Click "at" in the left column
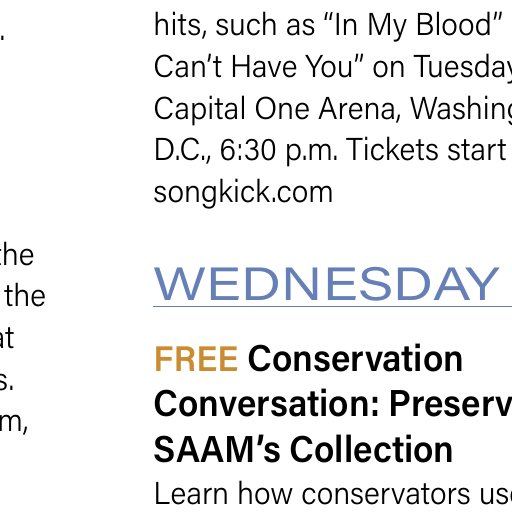This screenshot has width=512, height=512. [7, 338]
